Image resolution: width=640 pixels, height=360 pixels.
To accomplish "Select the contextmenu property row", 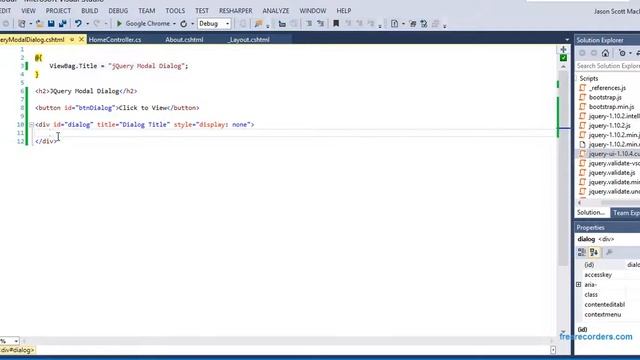I will click(608, 314).
